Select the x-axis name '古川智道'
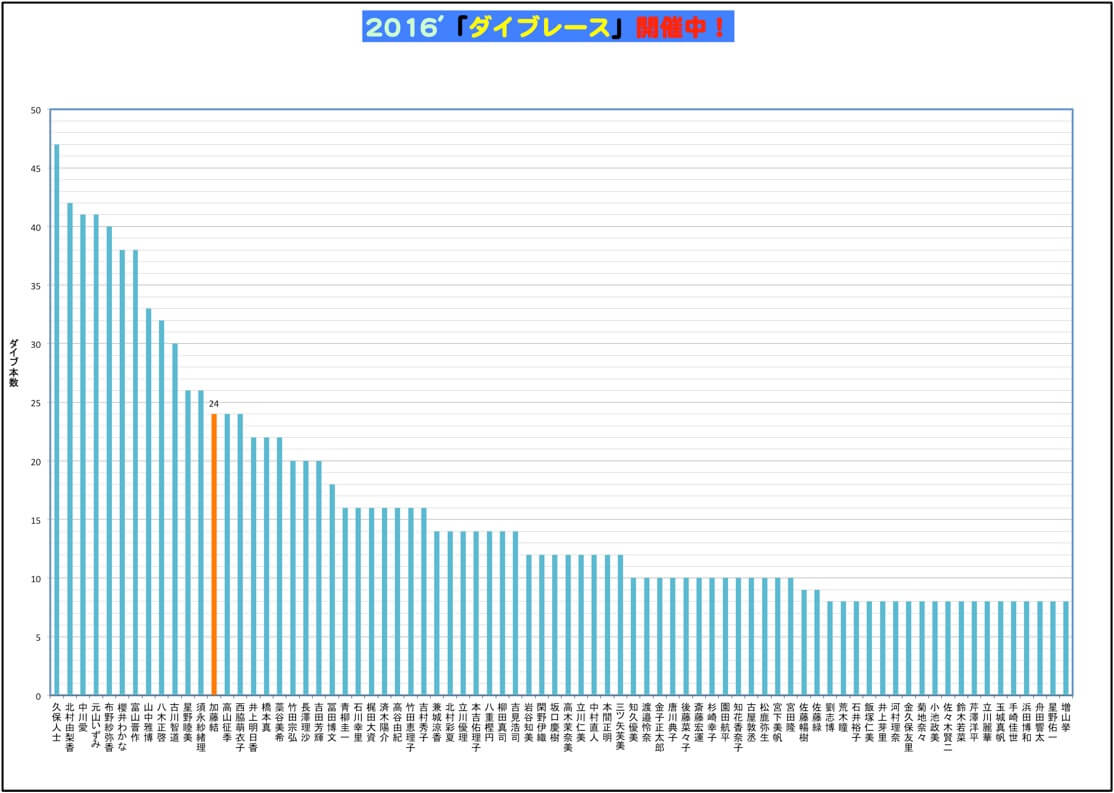 click(x=175, y=721)
